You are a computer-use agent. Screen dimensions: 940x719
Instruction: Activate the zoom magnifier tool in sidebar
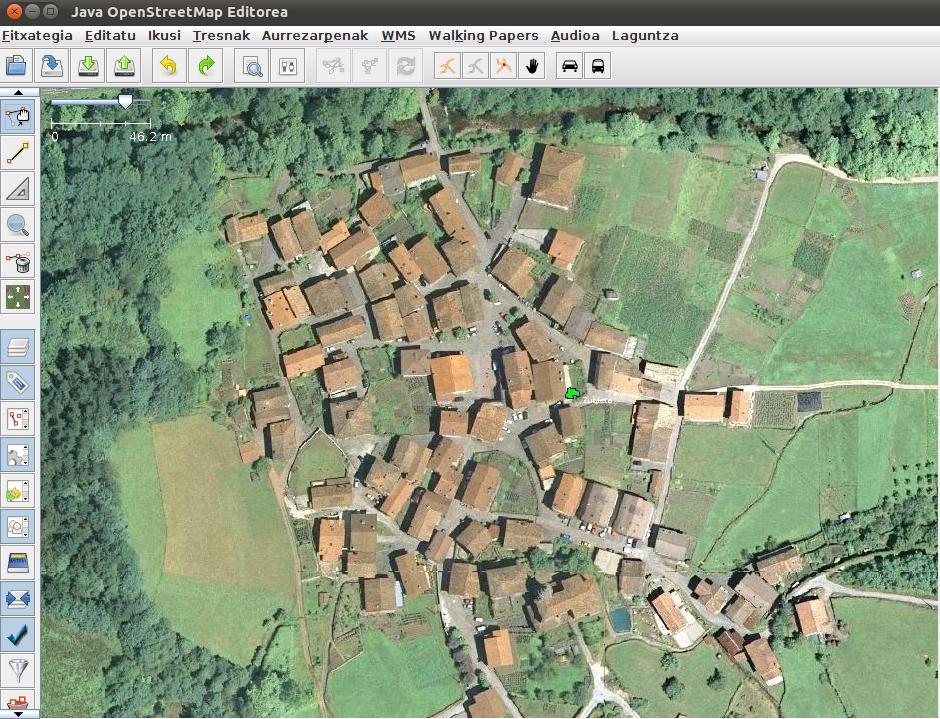18,225
